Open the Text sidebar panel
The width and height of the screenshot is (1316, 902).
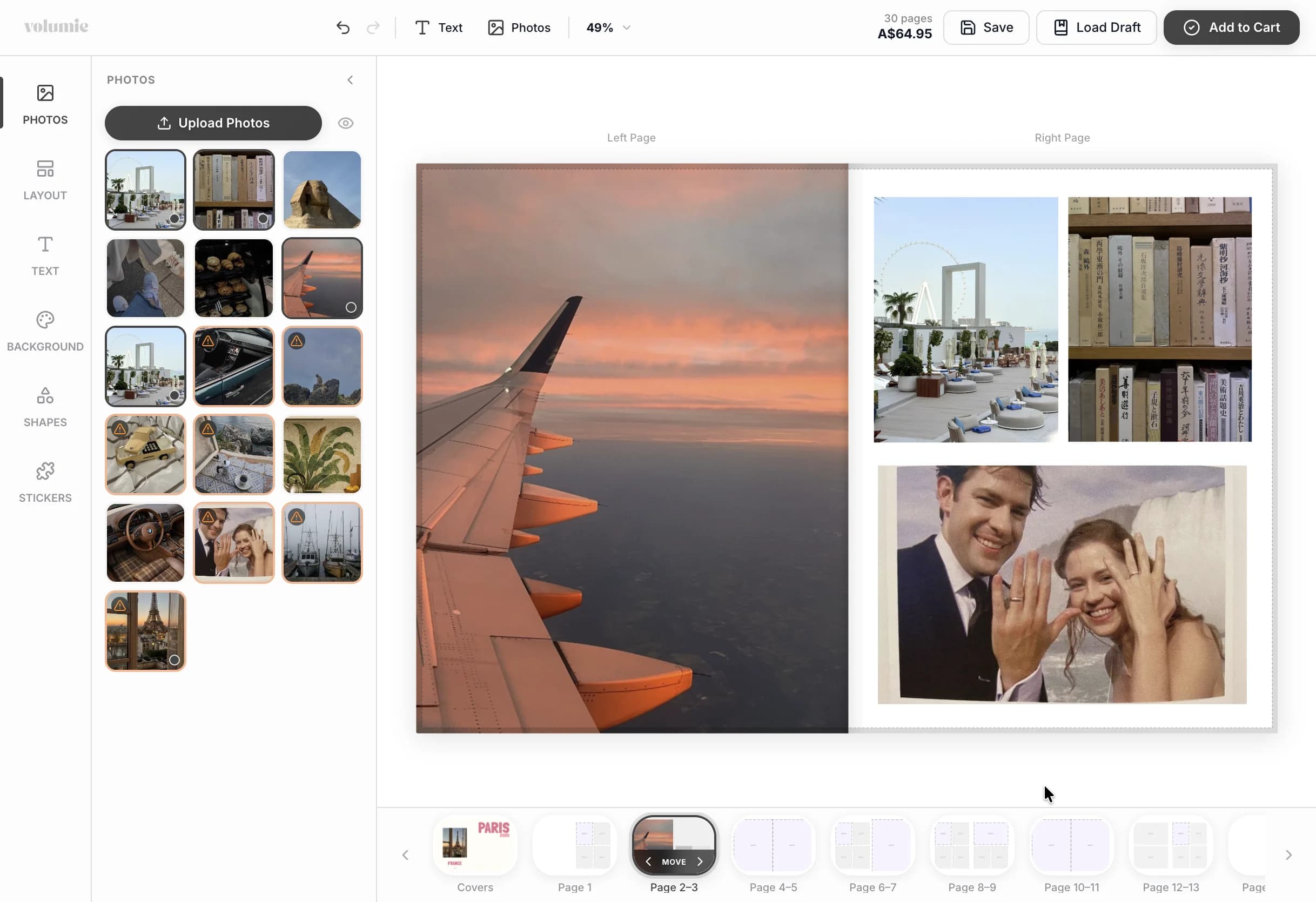(x=45, y=256)
